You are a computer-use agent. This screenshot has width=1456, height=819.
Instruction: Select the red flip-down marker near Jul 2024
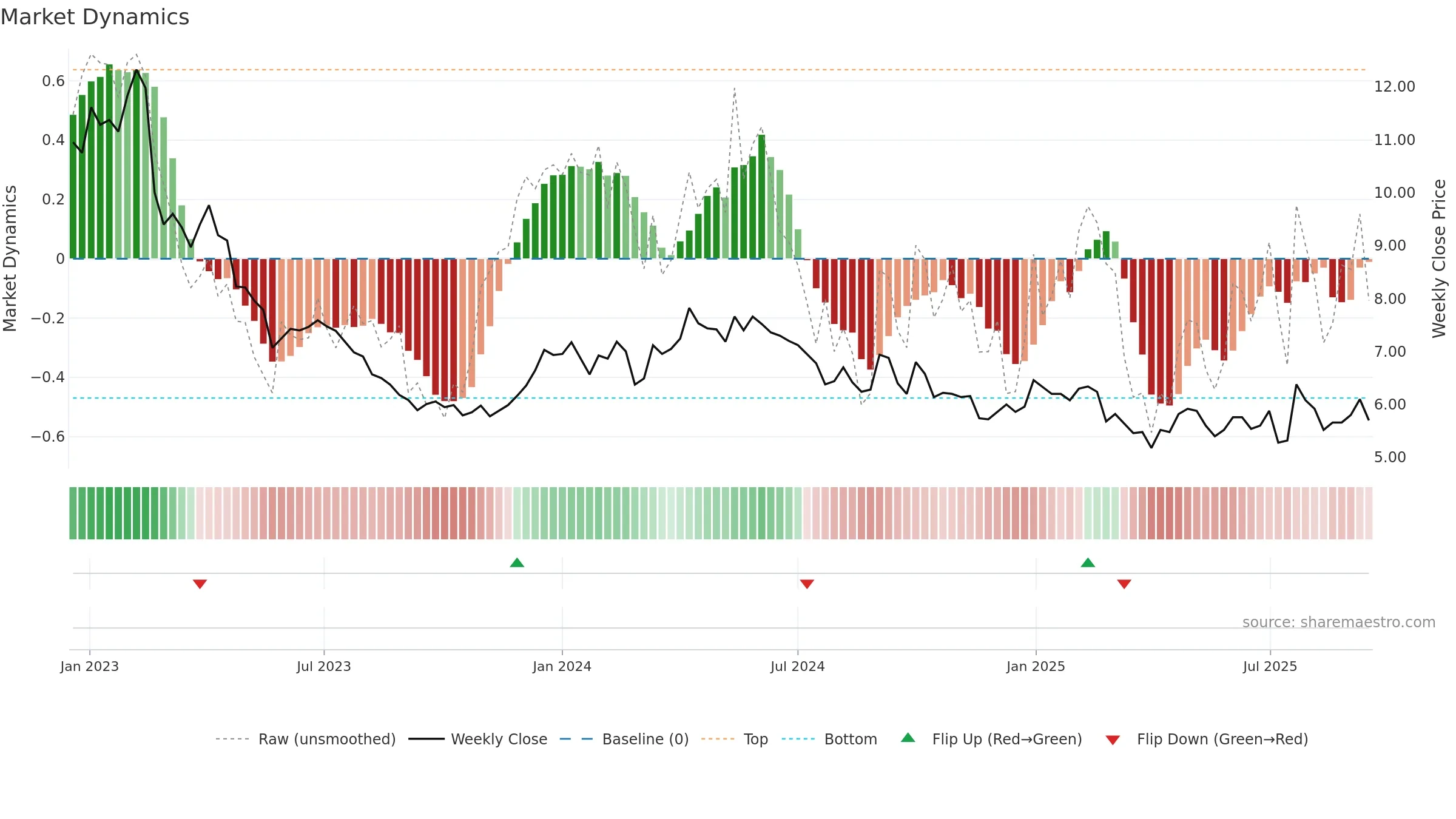pyautogui.click(x=807, y=584)
